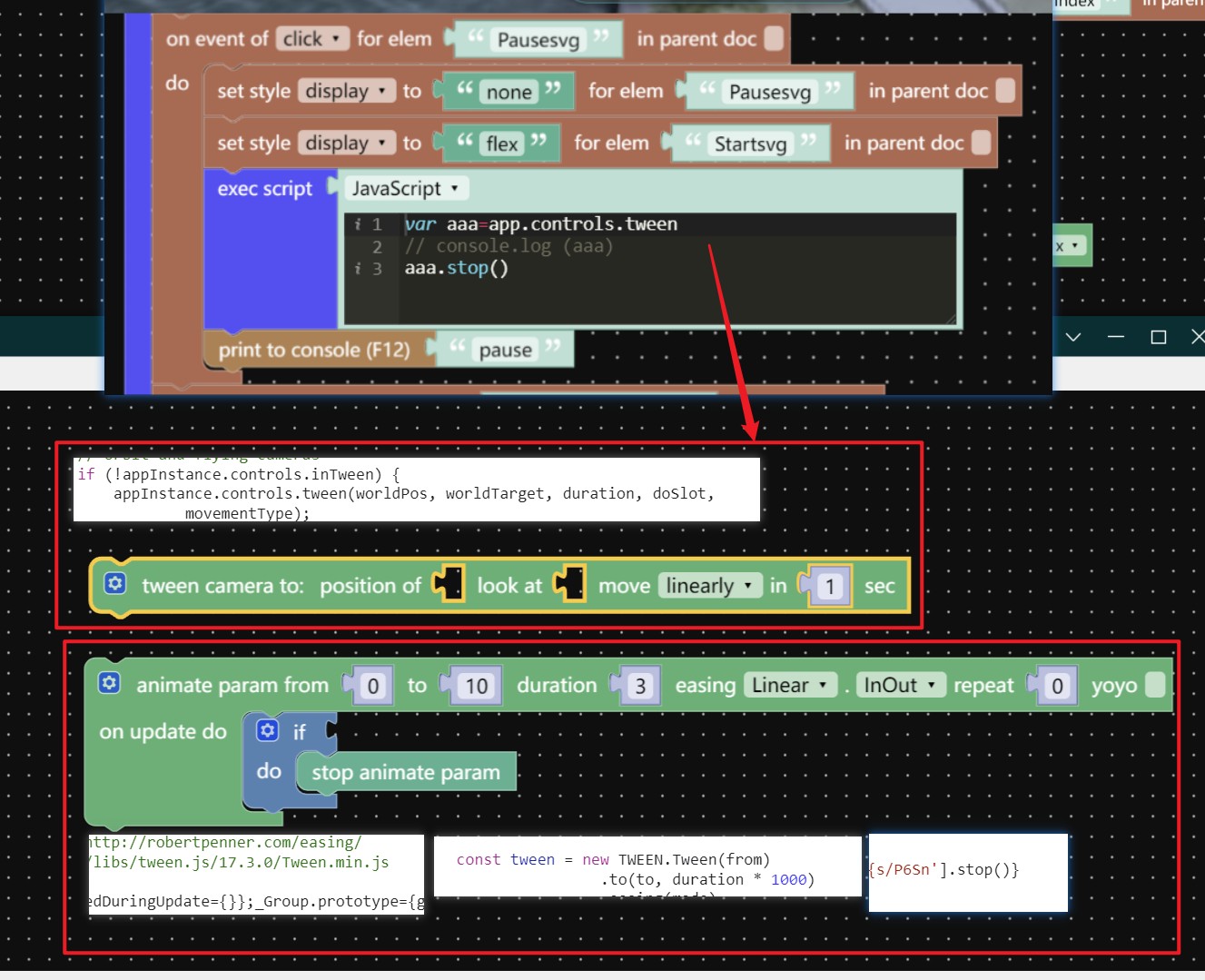The width and height of the screenshot is (1205, 980).
Task: Click the to value 10 field
Action: (477, 686)
